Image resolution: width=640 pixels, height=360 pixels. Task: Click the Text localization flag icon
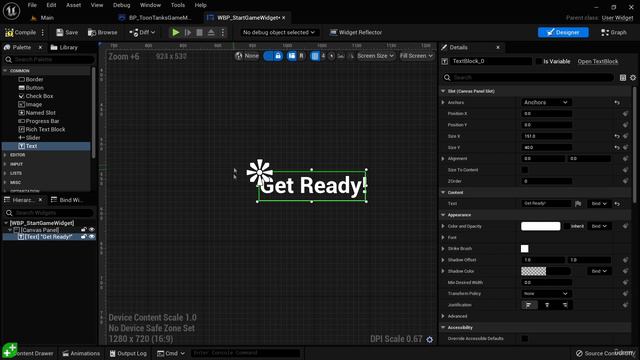coord(578,204)
